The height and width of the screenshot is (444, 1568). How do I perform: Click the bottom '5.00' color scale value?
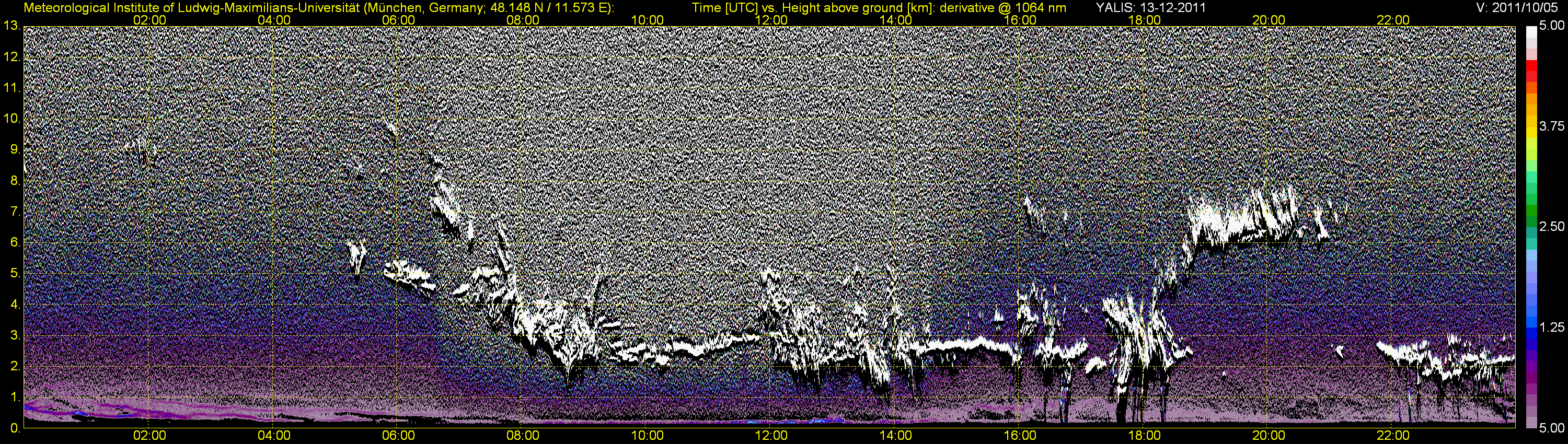1552,428
